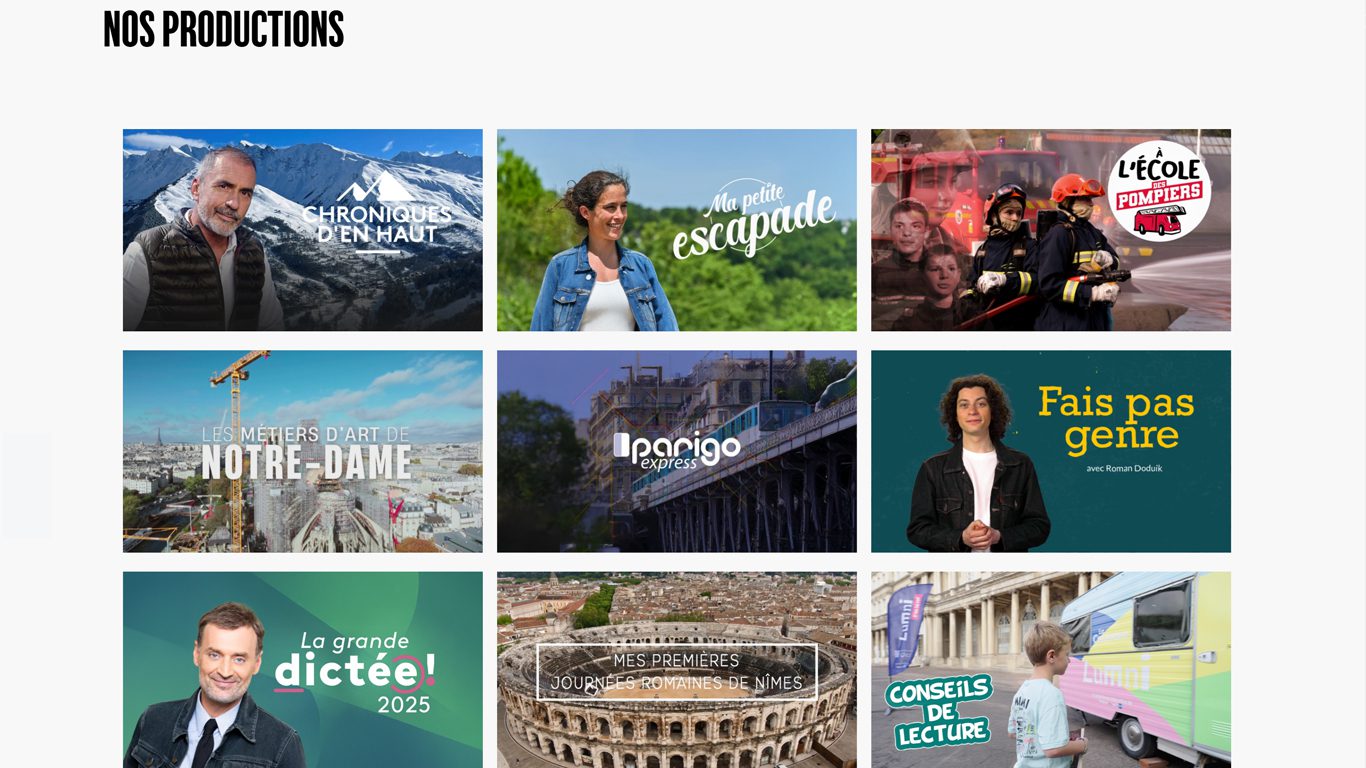Click the Ma petite escapade script title

(754, 220)
